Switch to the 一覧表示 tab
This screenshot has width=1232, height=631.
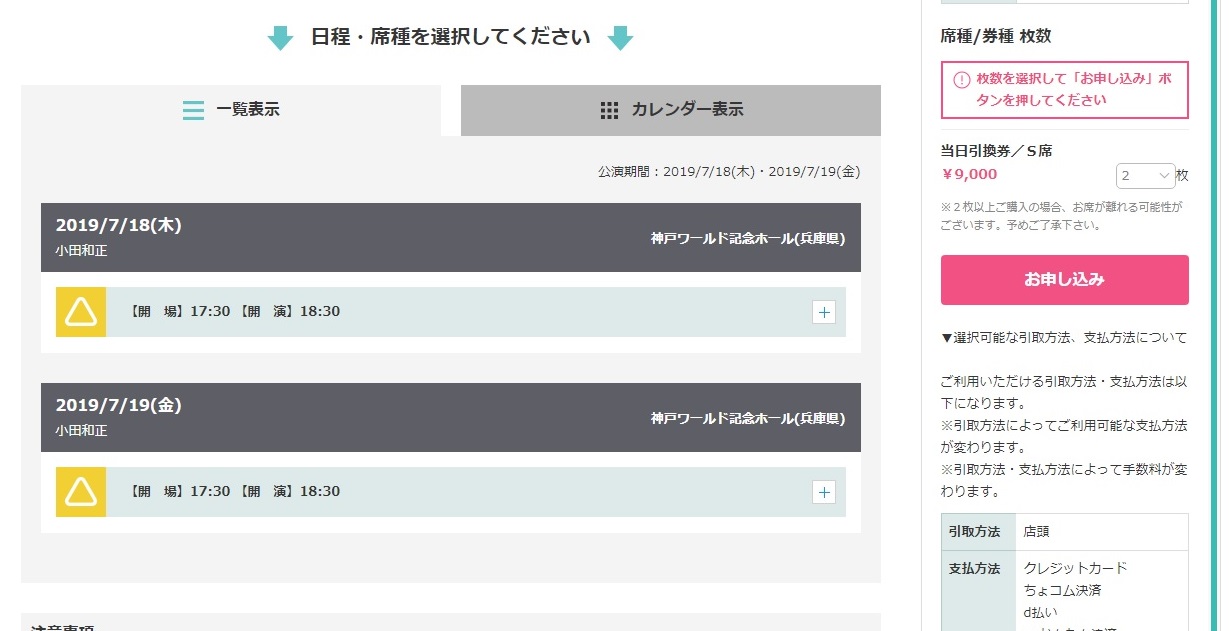tap(231, 110)
